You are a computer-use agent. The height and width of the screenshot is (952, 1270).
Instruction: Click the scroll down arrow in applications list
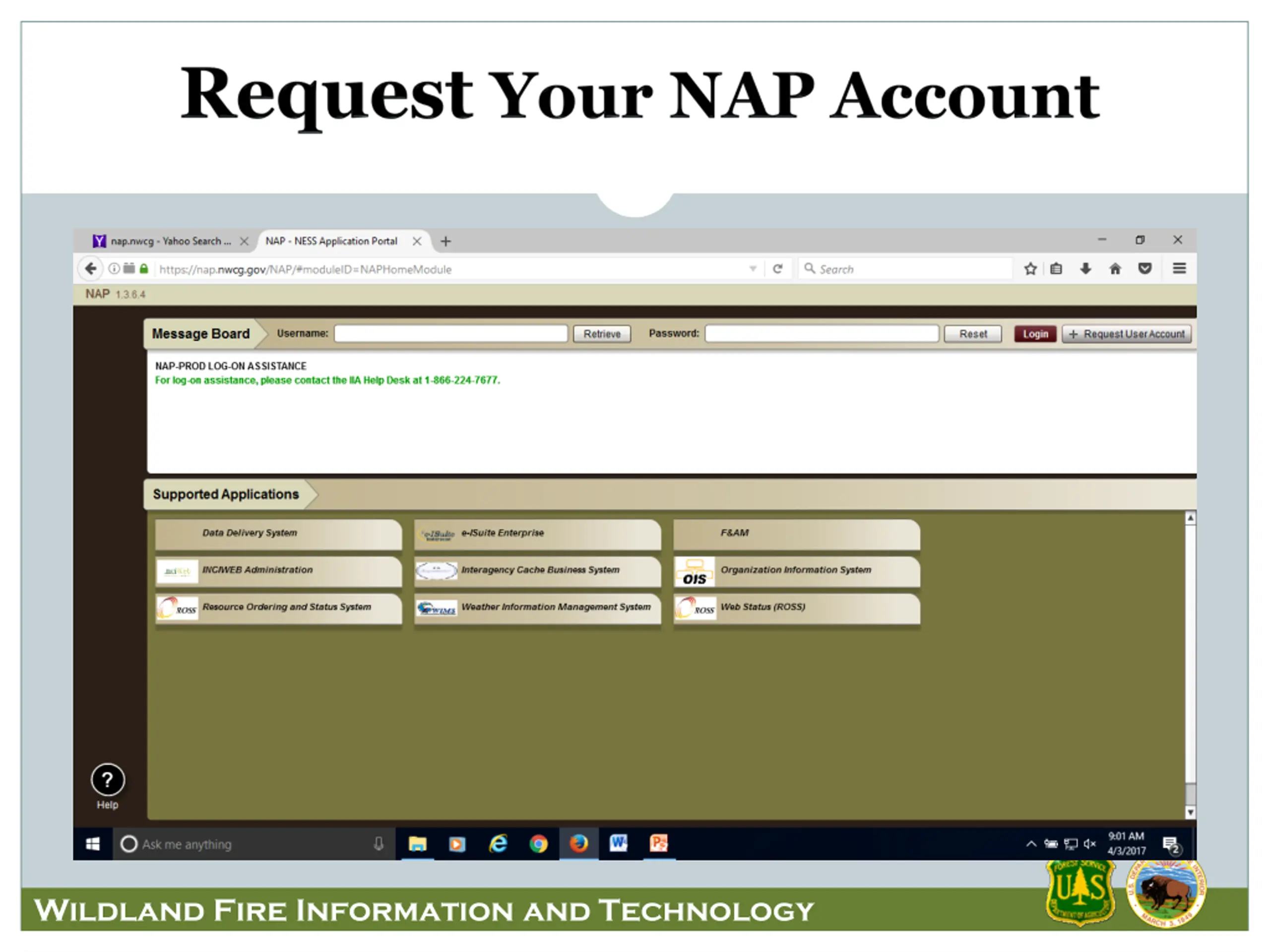click(x=1190, y=812)
